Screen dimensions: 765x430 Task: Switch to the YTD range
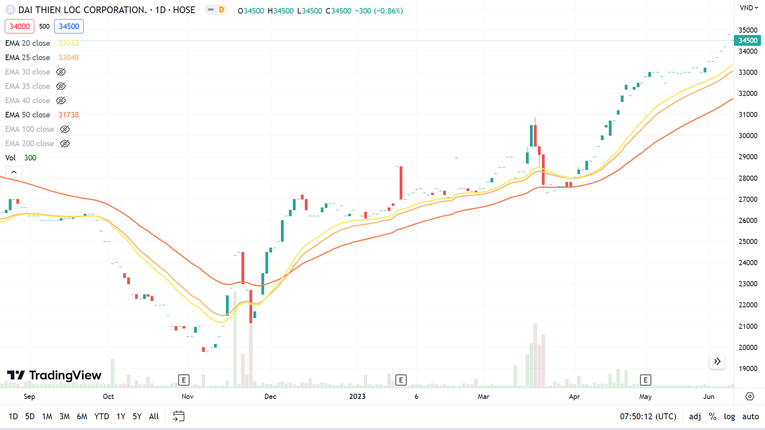(101, 416)
